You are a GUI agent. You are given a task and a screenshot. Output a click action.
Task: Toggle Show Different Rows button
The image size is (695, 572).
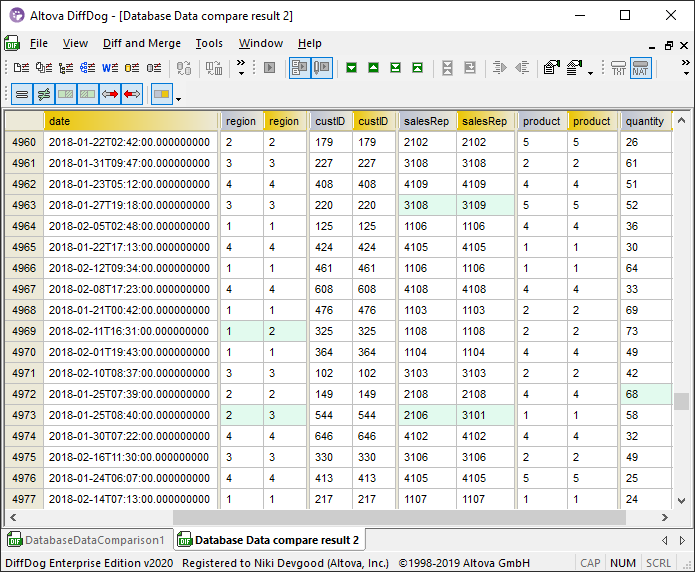pyautogui.click(x=43, y=95)
